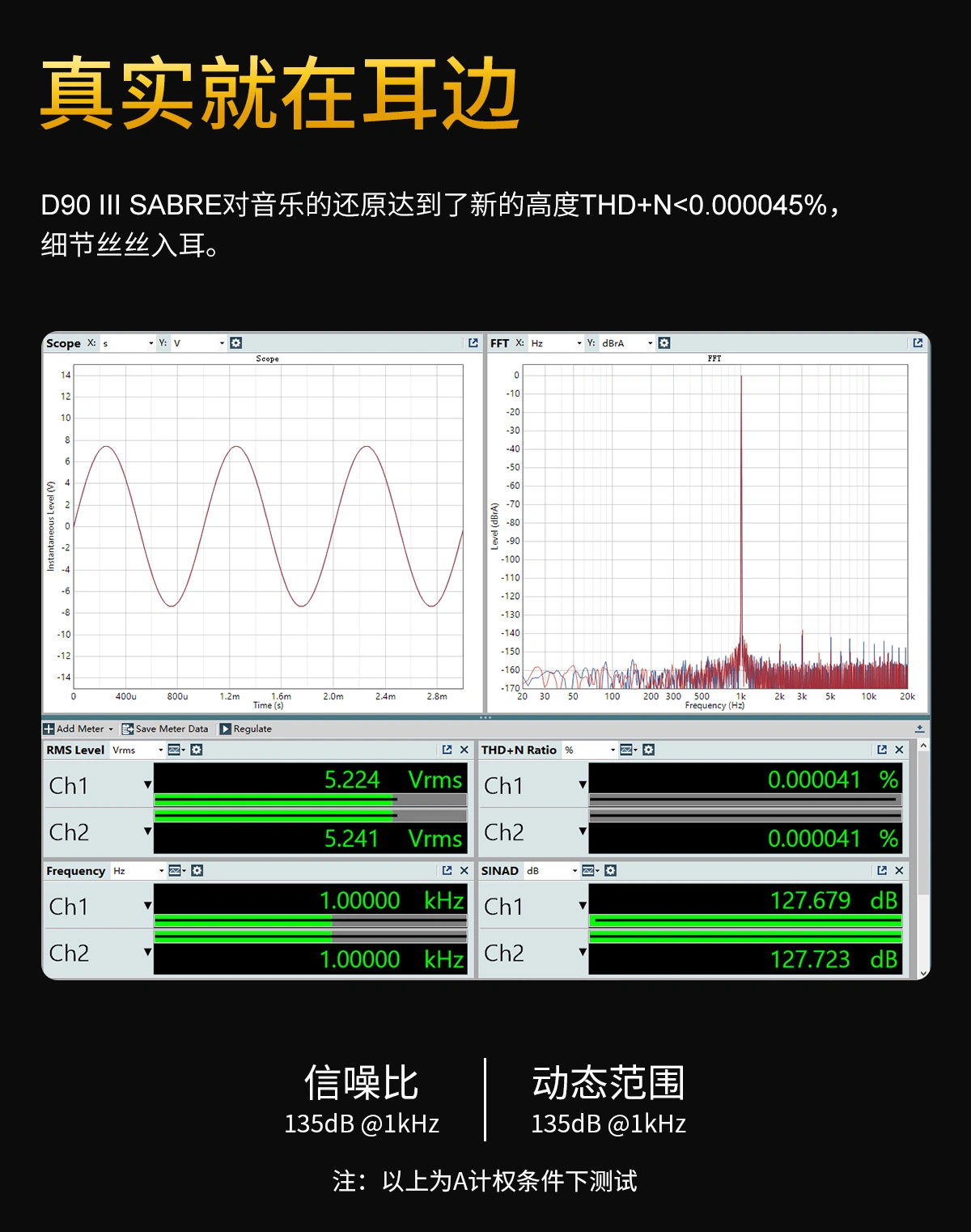Pop out the Scope graph panel
This screenshot has width=971, height=1232.
pyautogui.click(x=473, y=343)
